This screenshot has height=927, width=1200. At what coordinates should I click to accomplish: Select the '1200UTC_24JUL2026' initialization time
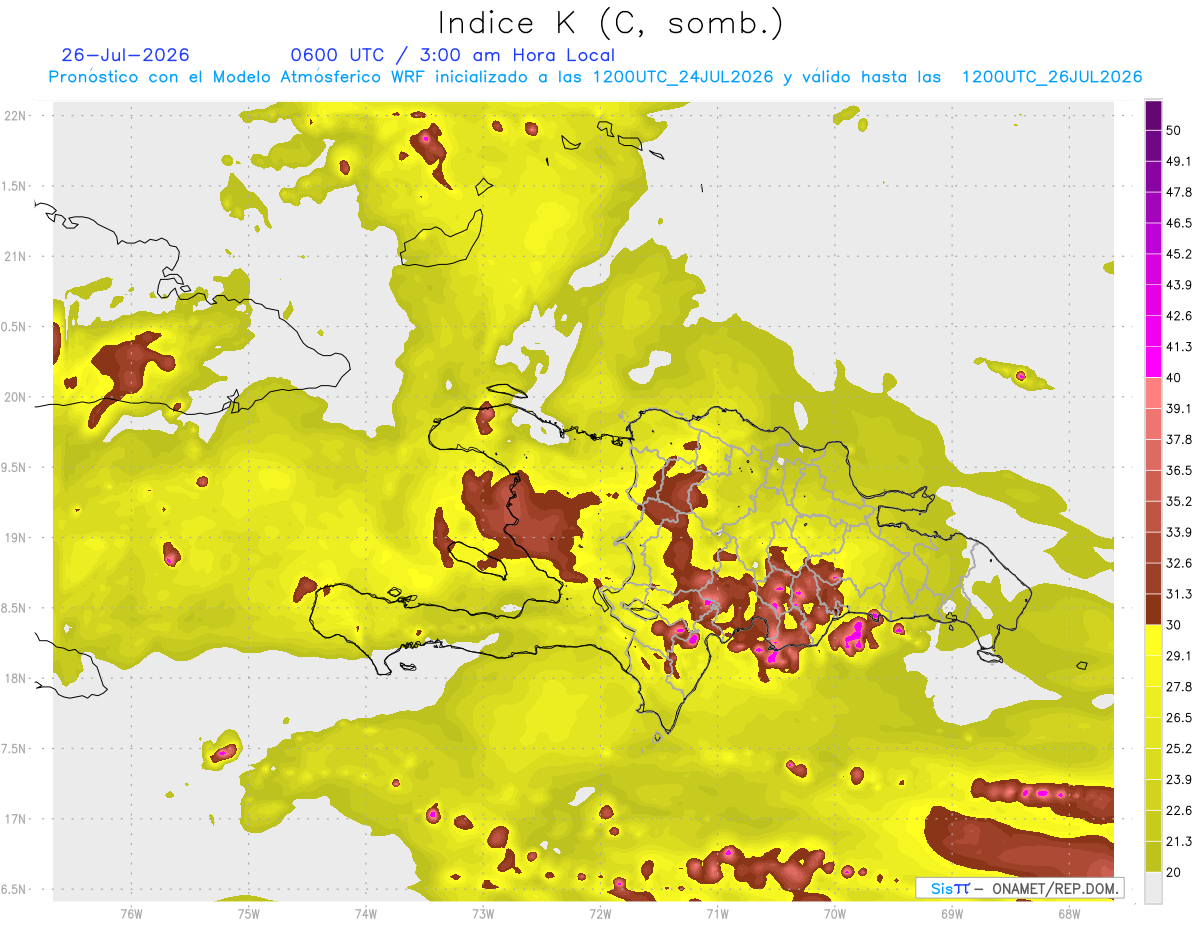[x=683, y=77]
